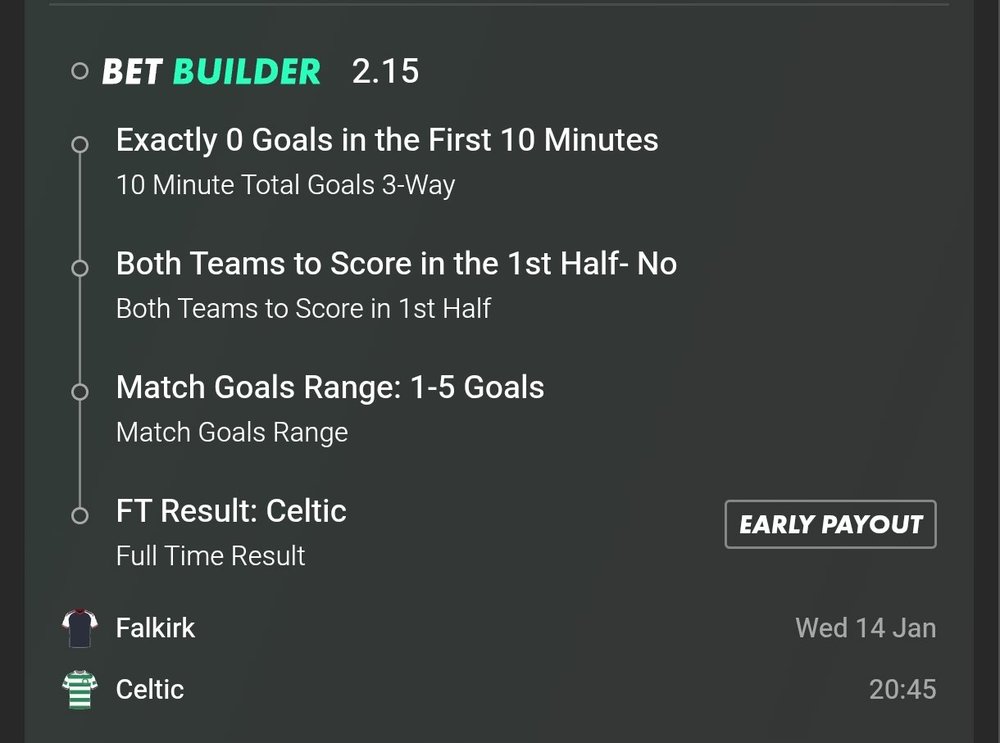
Task: Click the Celtic team jersey icon
Action: pyautogui.click(x=80, y=689)
